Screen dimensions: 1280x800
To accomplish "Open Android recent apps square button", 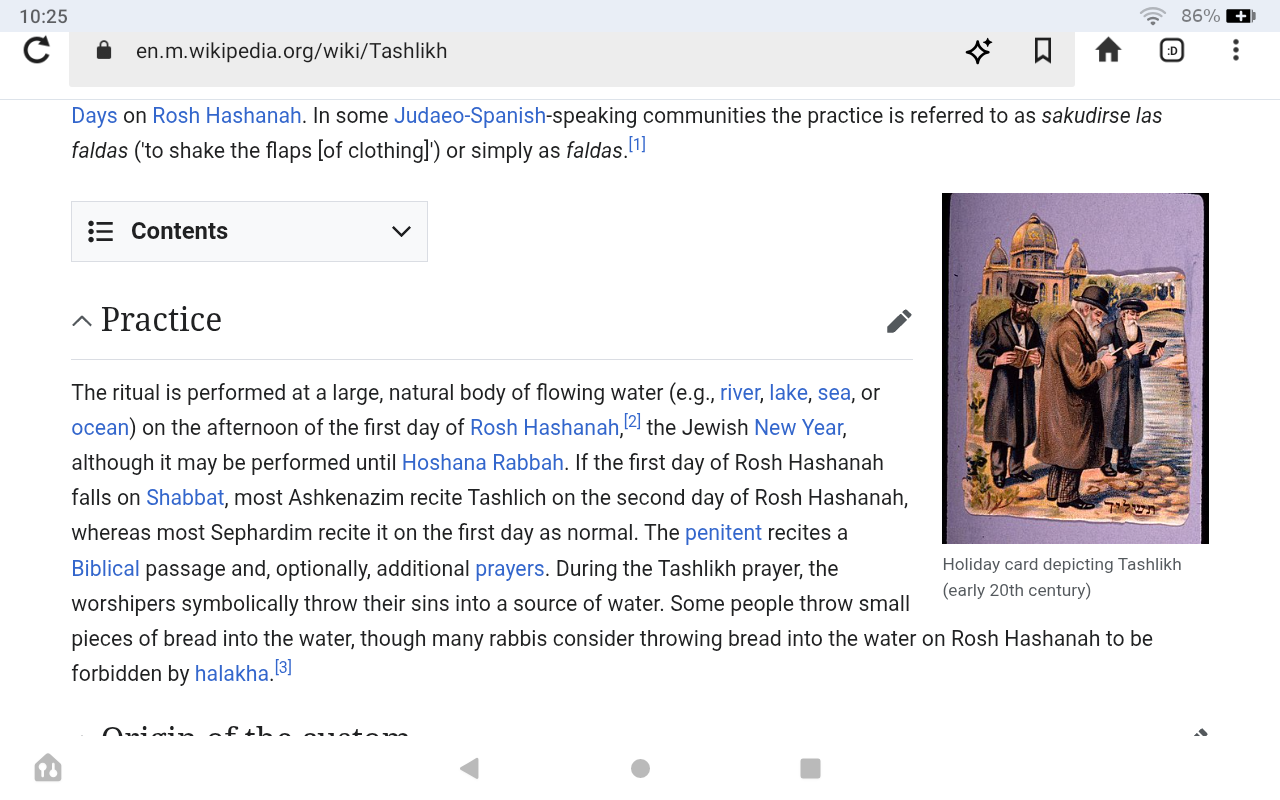I will point(810,768).
